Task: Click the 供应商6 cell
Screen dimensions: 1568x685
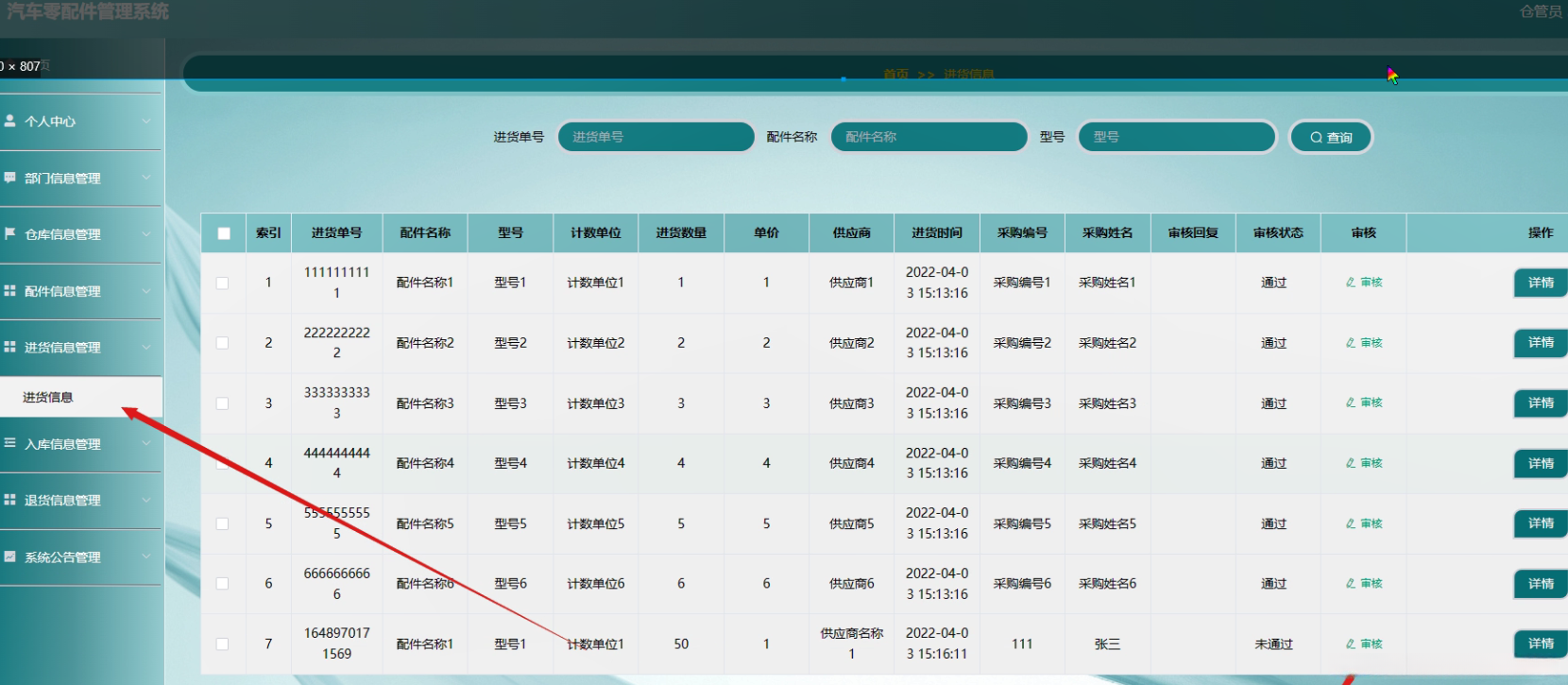Action: click(852, 584)
